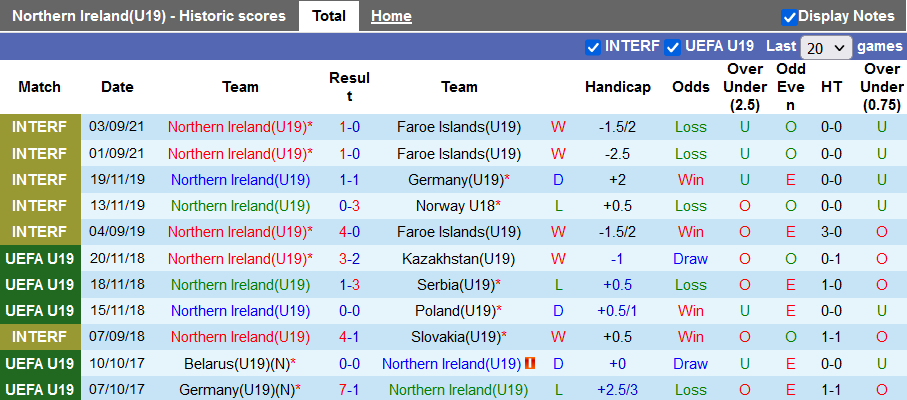Viewport: 907px width, 400px height.
Task: Click the Belarus(U19)(N) team link
Action: point(236,363)
